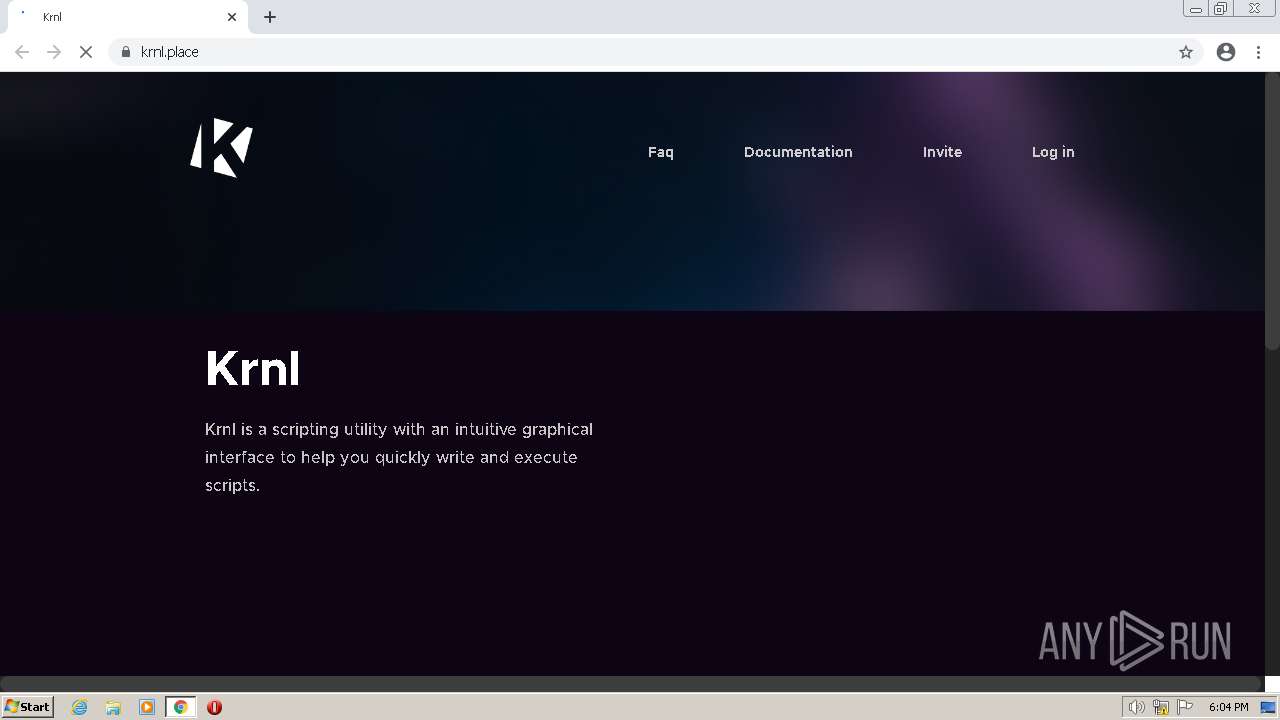The height and width of the screenshot is (720, 1280).
Task: Open a new browser tab
Action: pos(270,17)
